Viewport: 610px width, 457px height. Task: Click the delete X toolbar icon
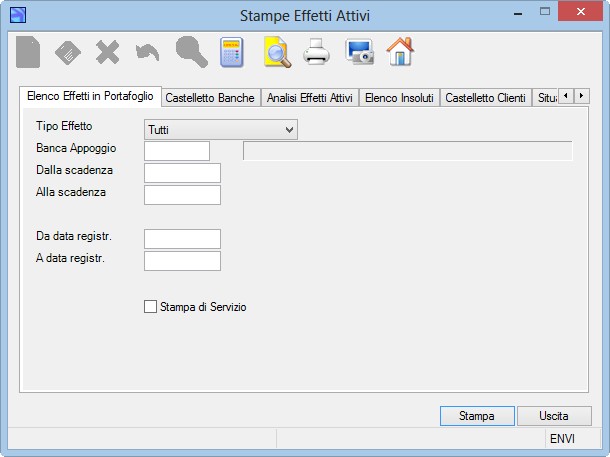click(107, 52)
